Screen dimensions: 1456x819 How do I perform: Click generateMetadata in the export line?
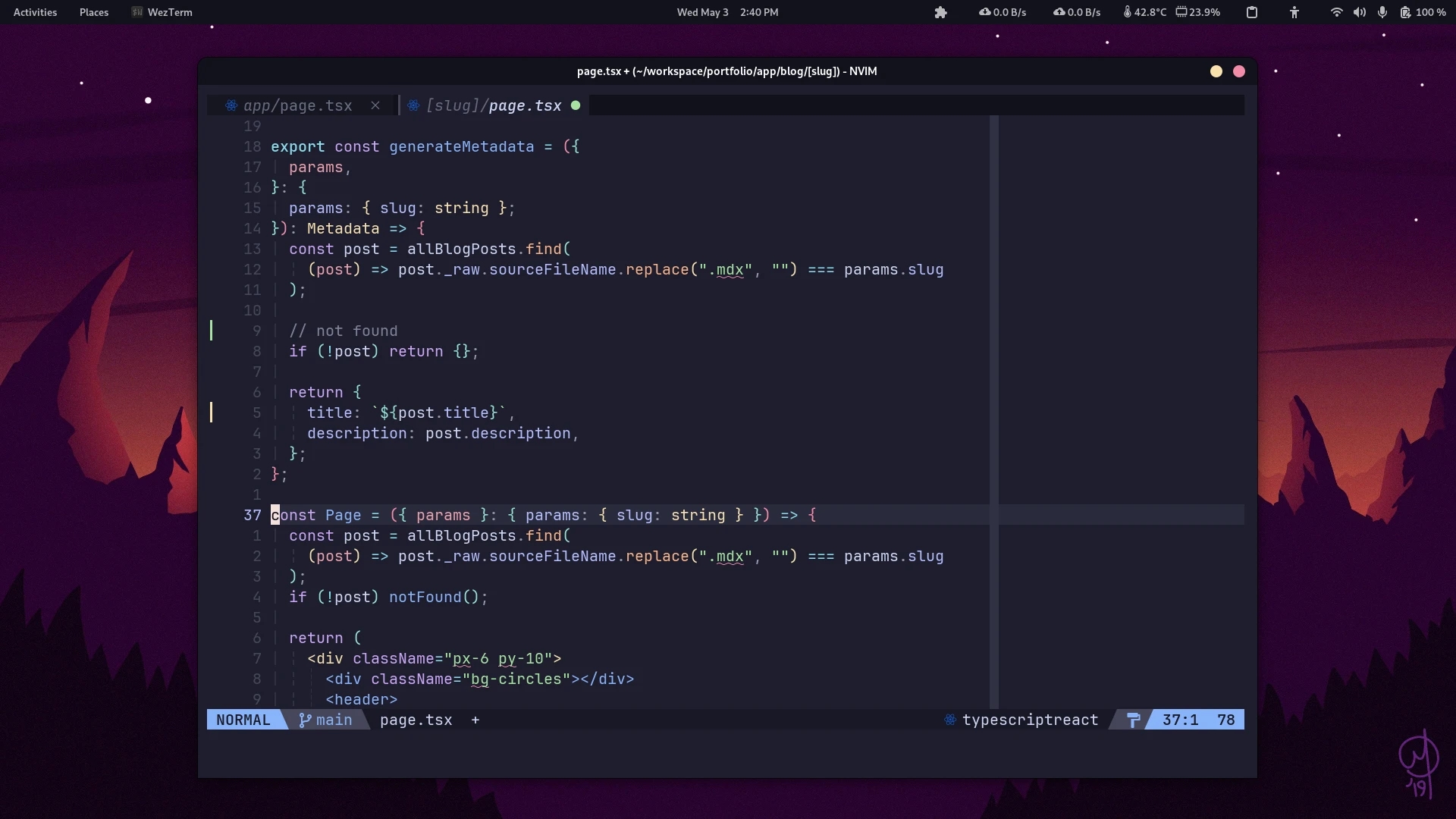[x=462, y=146]
